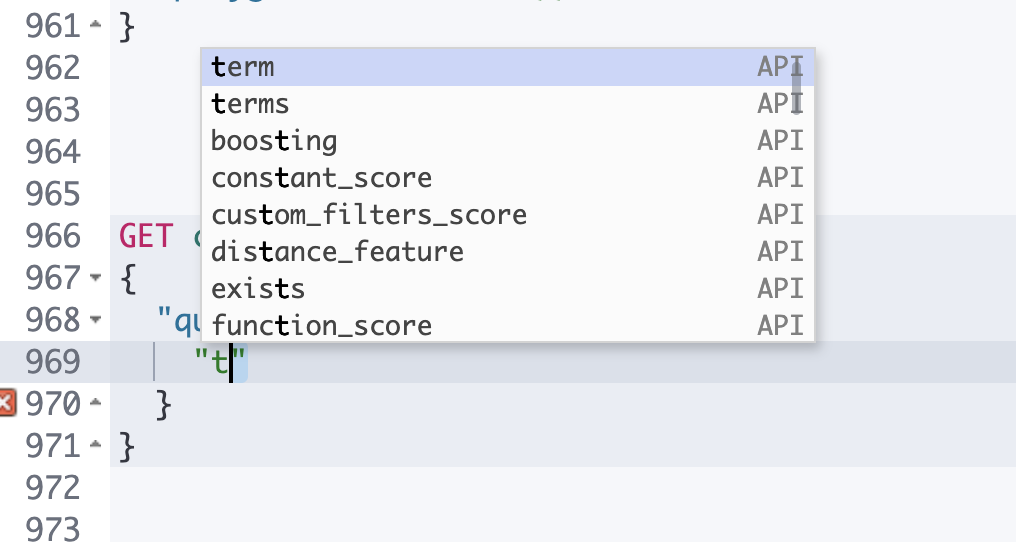Toggle the fold arrow on line 970
The height and width of the screenshot is (542, 1016).
coord(95,404)
